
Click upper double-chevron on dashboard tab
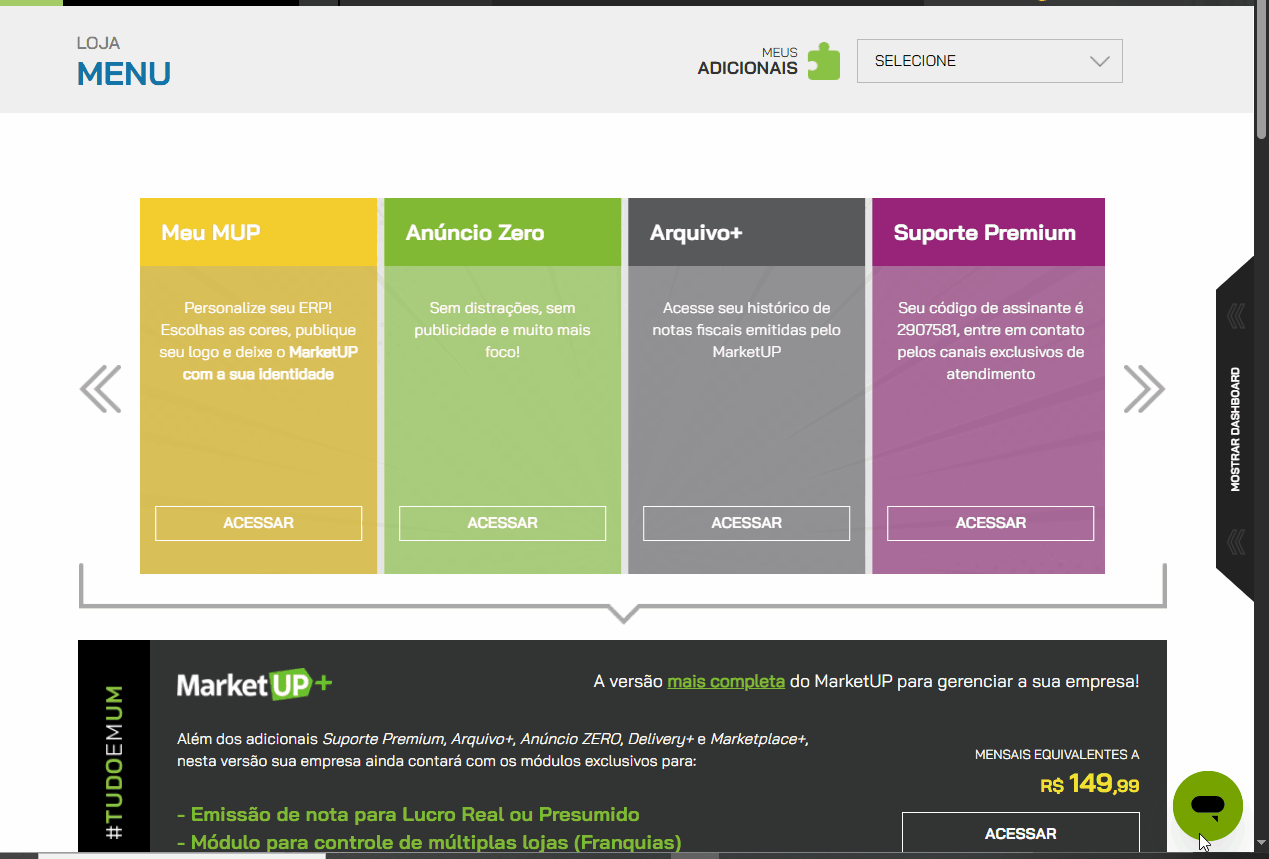coord(1236,316)
